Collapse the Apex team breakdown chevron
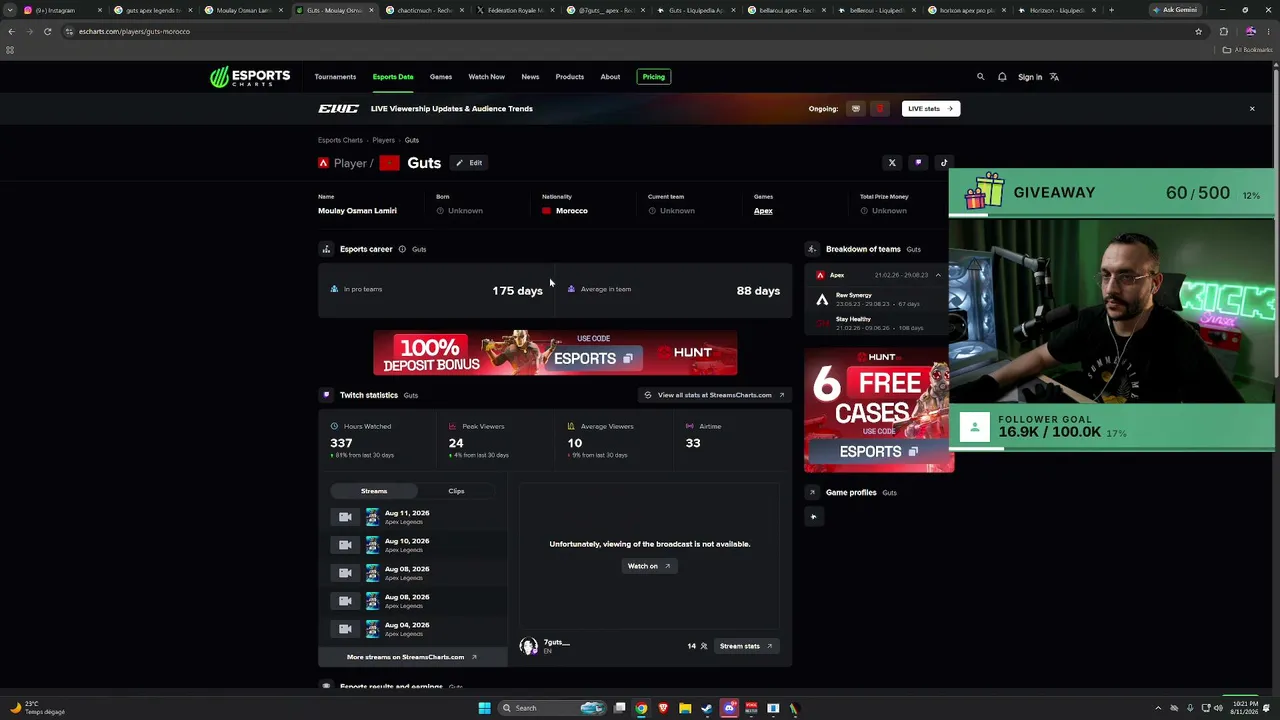 tap(938, 275)
